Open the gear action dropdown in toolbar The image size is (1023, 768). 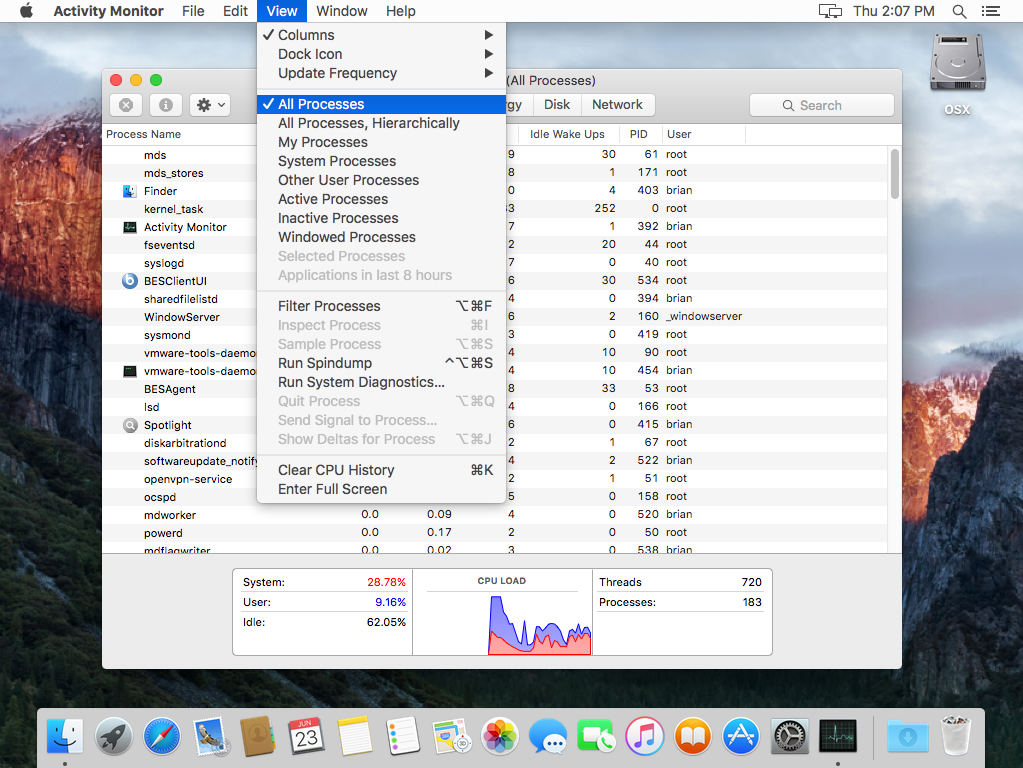[x=210, y=105]
